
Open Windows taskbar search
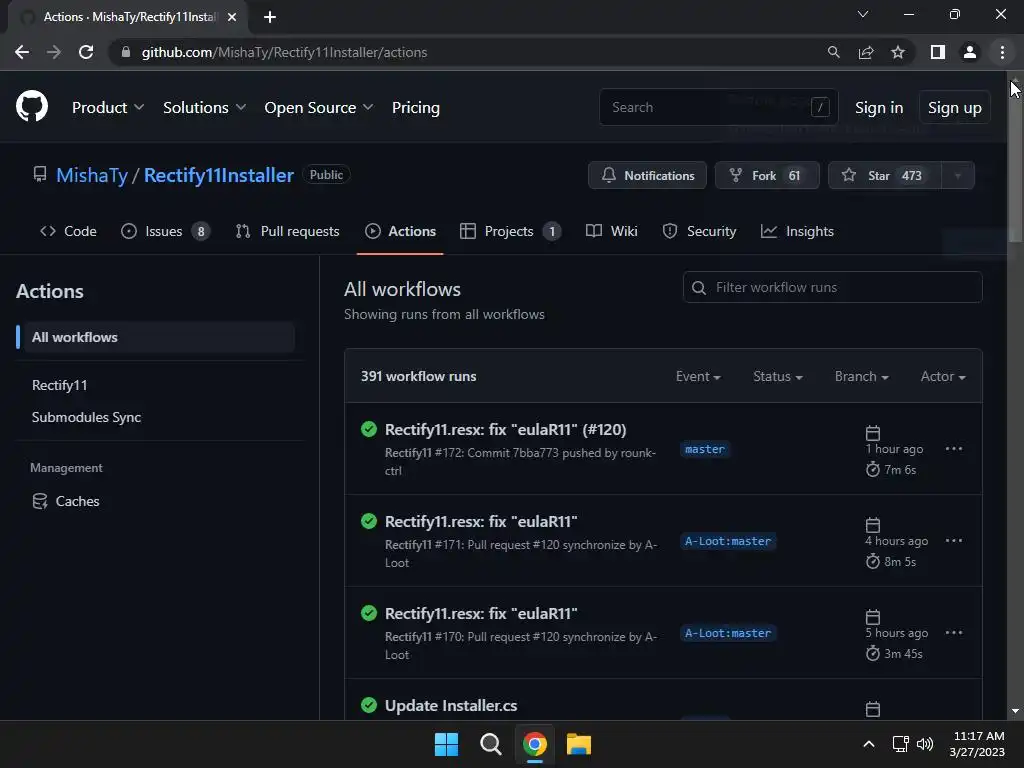tap(490, 744)
